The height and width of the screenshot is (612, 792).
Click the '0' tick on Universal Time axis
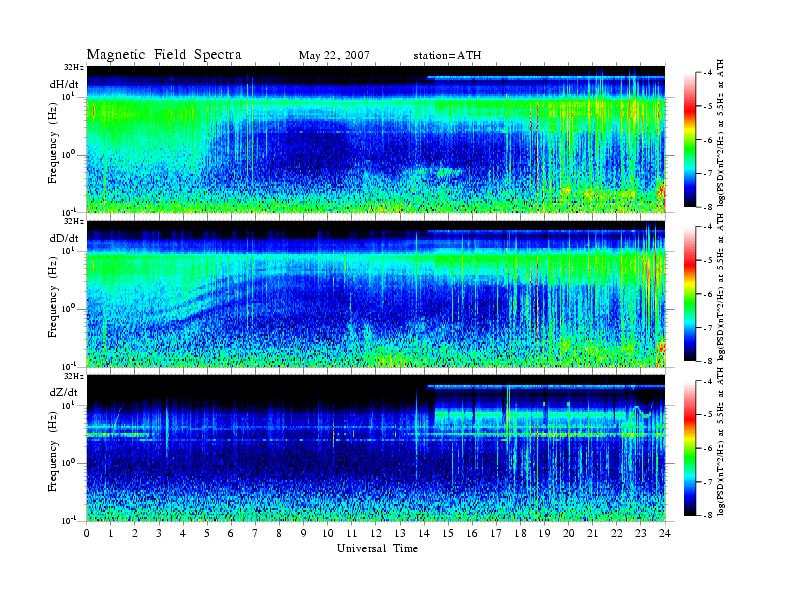click(x=87, y=533)
